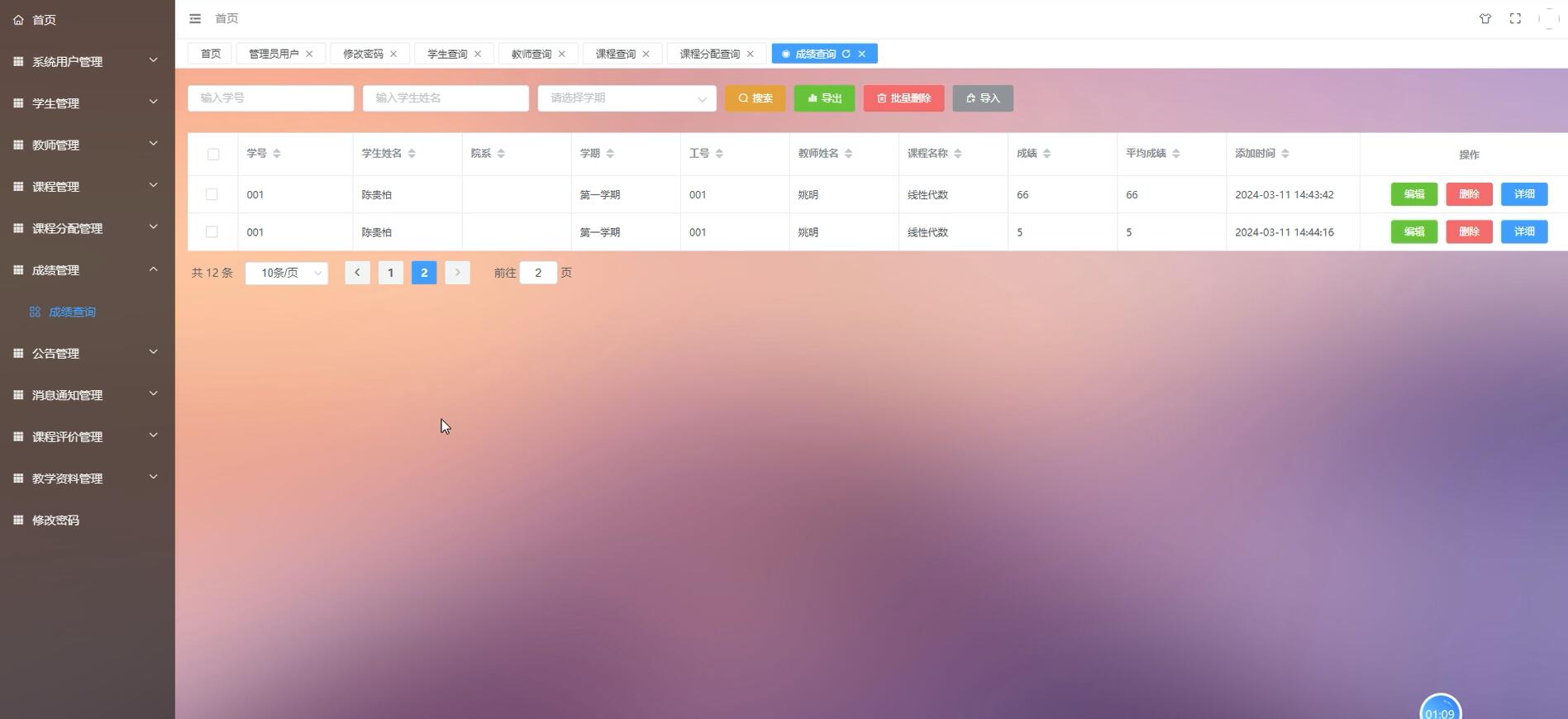Check the row with score 66
This screenshot has width=1568, height=719.
coord(212,194)
